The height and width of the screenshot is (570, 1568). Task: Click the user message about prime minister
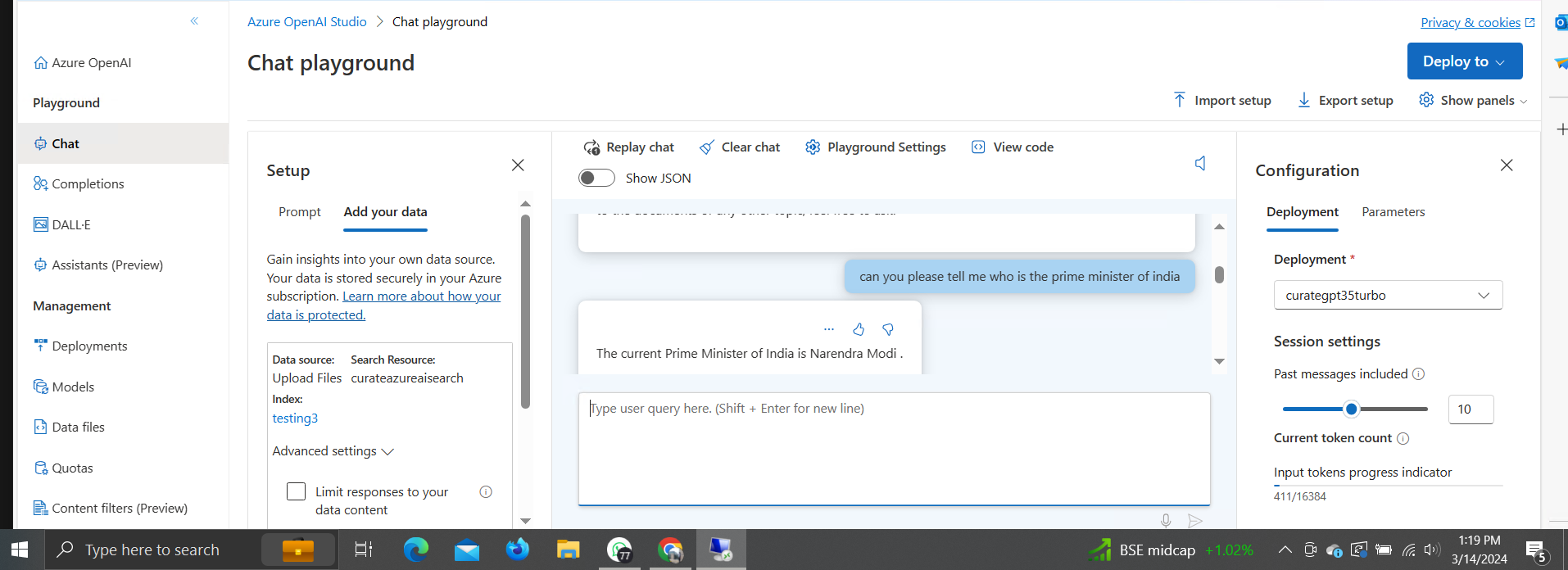pos(1019,277)
